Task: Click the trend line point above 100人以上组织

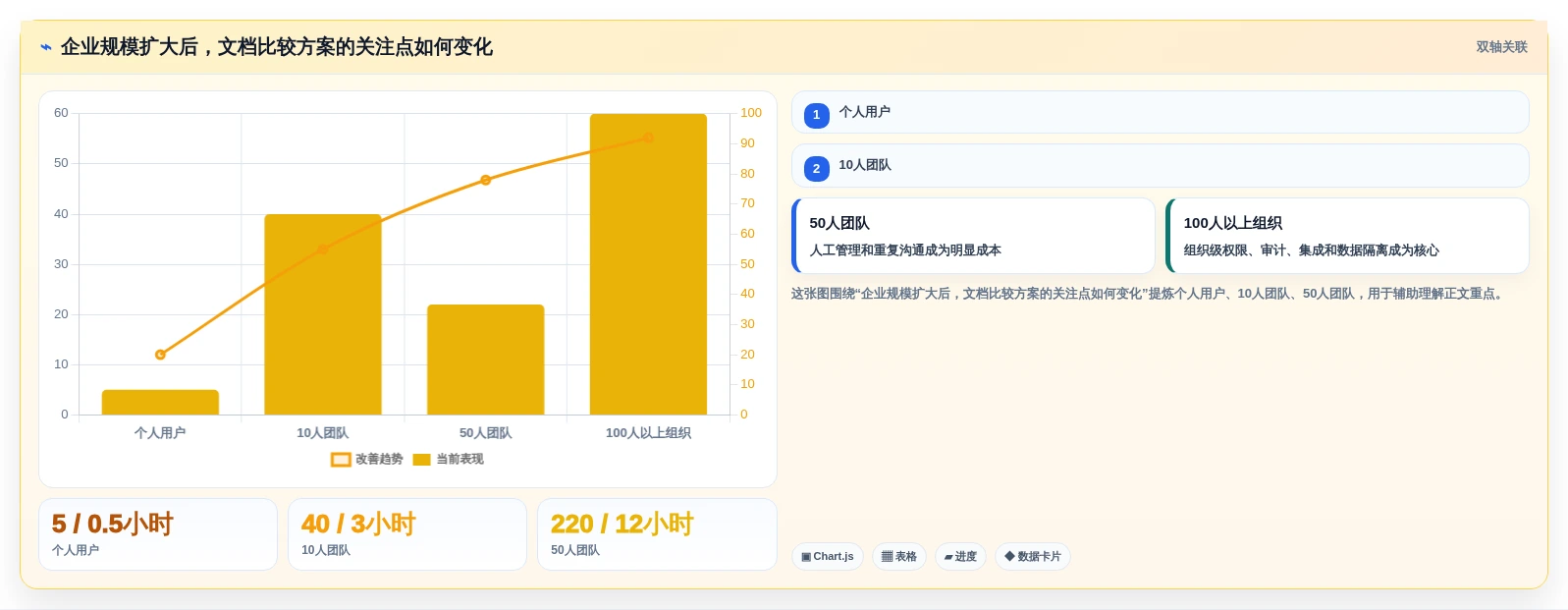Action: point(648,138)
